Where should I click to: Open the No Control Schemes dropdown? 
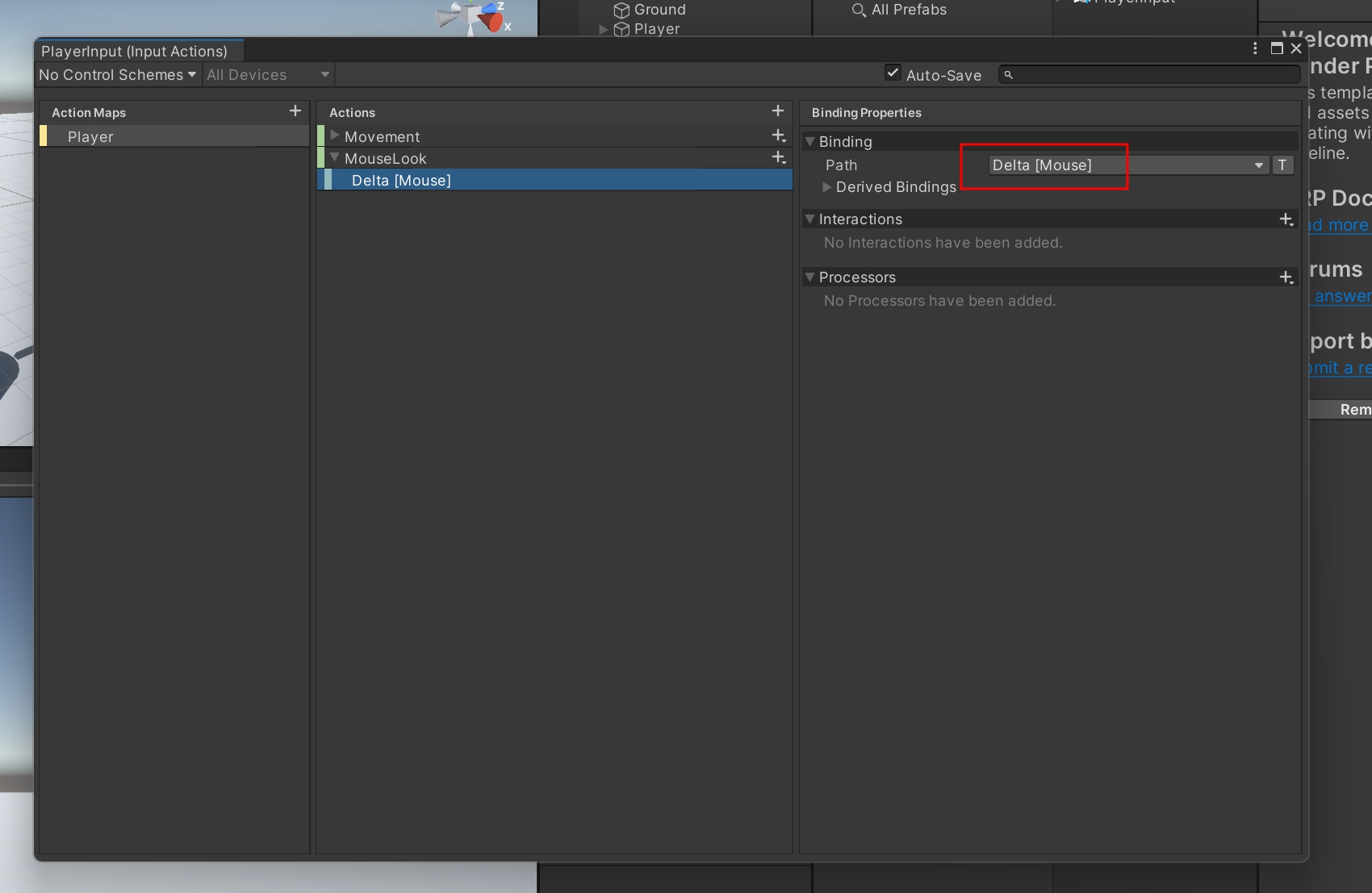click(118, 75)
